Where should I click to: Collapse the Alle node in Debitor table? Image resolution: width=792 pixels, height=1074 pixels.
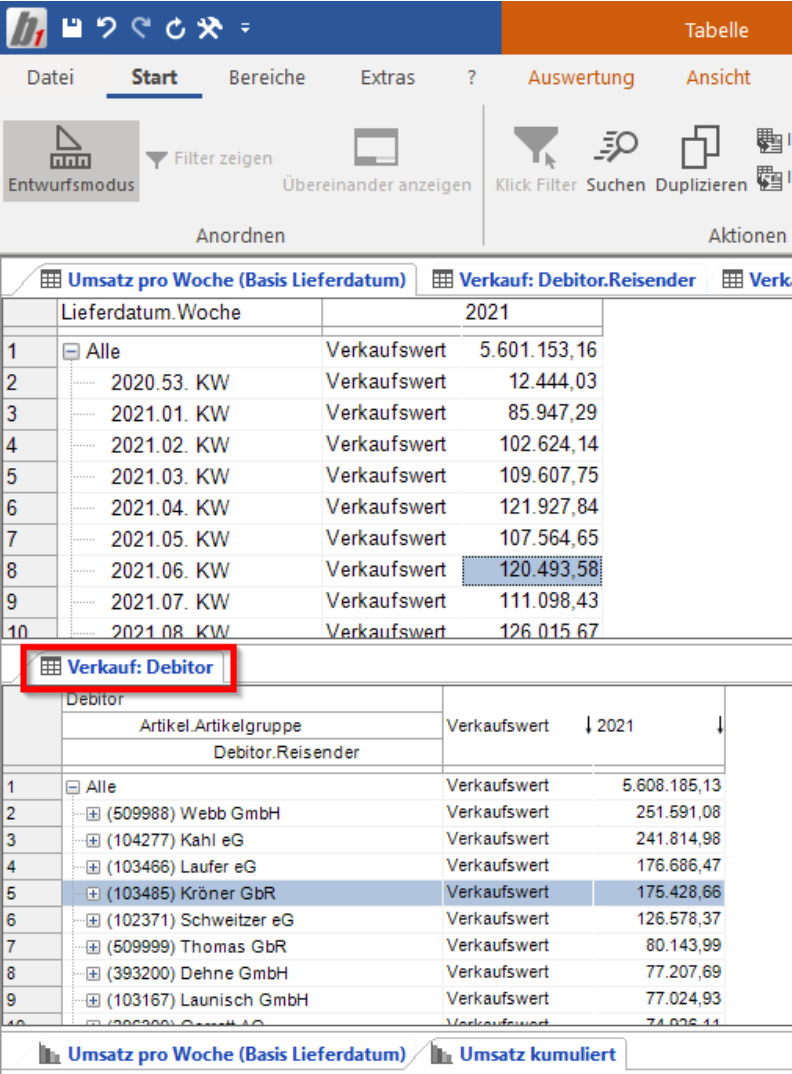(73, 787)
